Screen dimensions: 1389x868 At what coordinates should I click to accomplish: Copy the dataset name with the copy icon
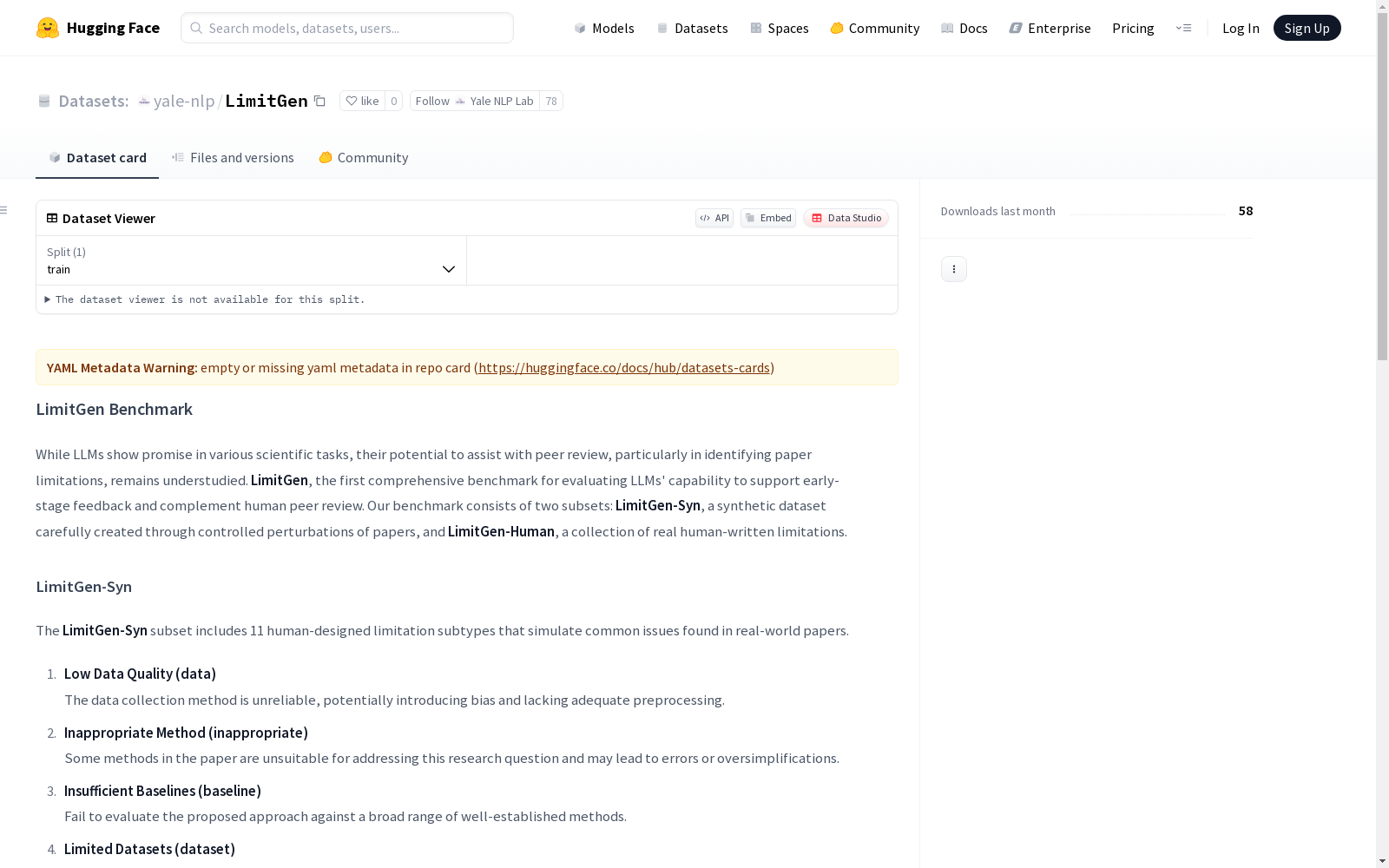319,101
